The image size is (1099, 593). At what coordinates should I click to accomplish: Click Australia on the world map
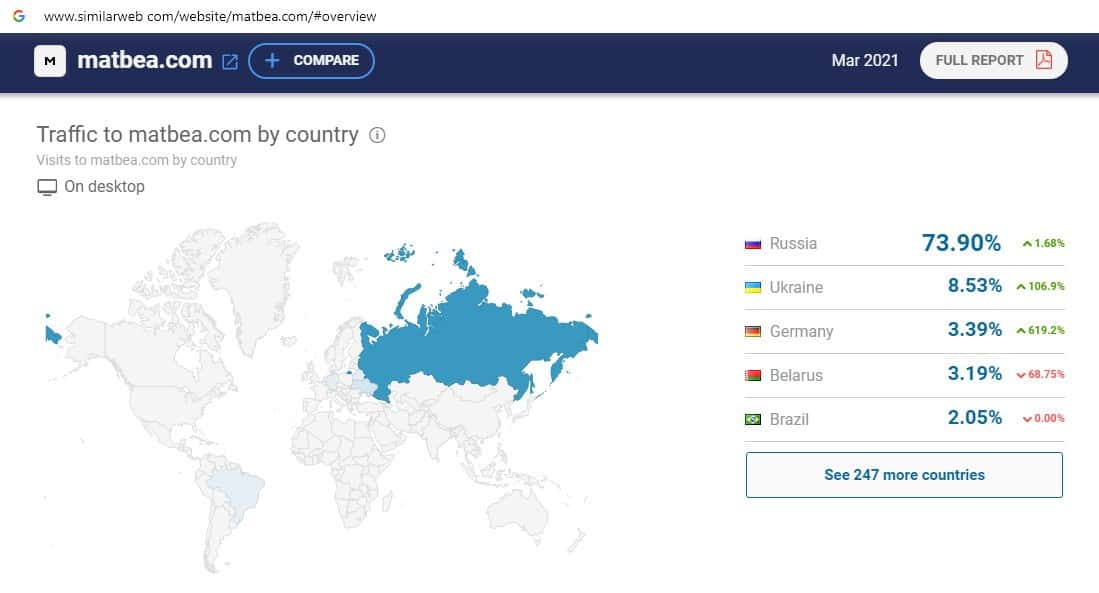tap(519, 515)
